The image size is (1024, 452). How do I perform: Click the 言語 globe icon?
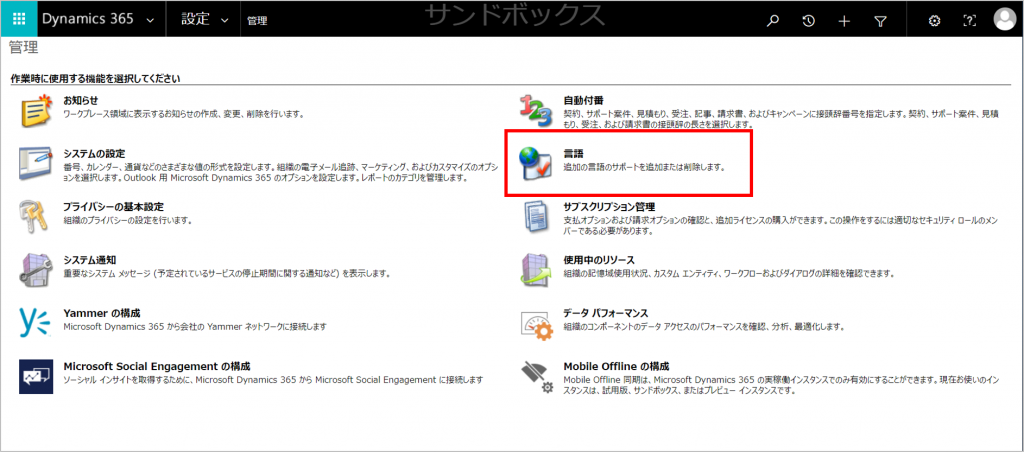click(535, 164)
